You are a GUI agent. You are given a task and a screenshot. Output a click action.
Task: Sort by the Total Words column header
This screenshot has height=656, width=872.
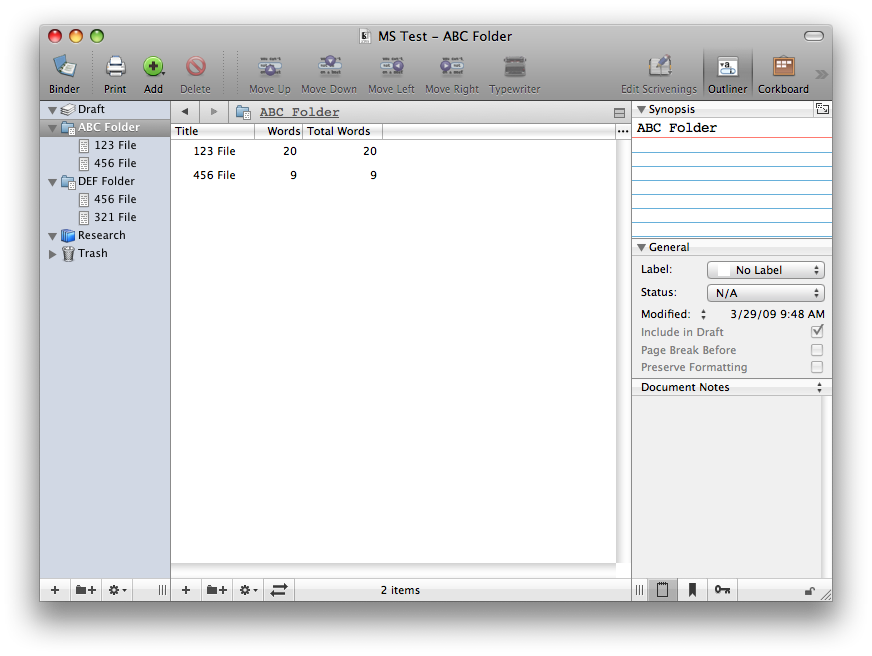click(342, 131)
